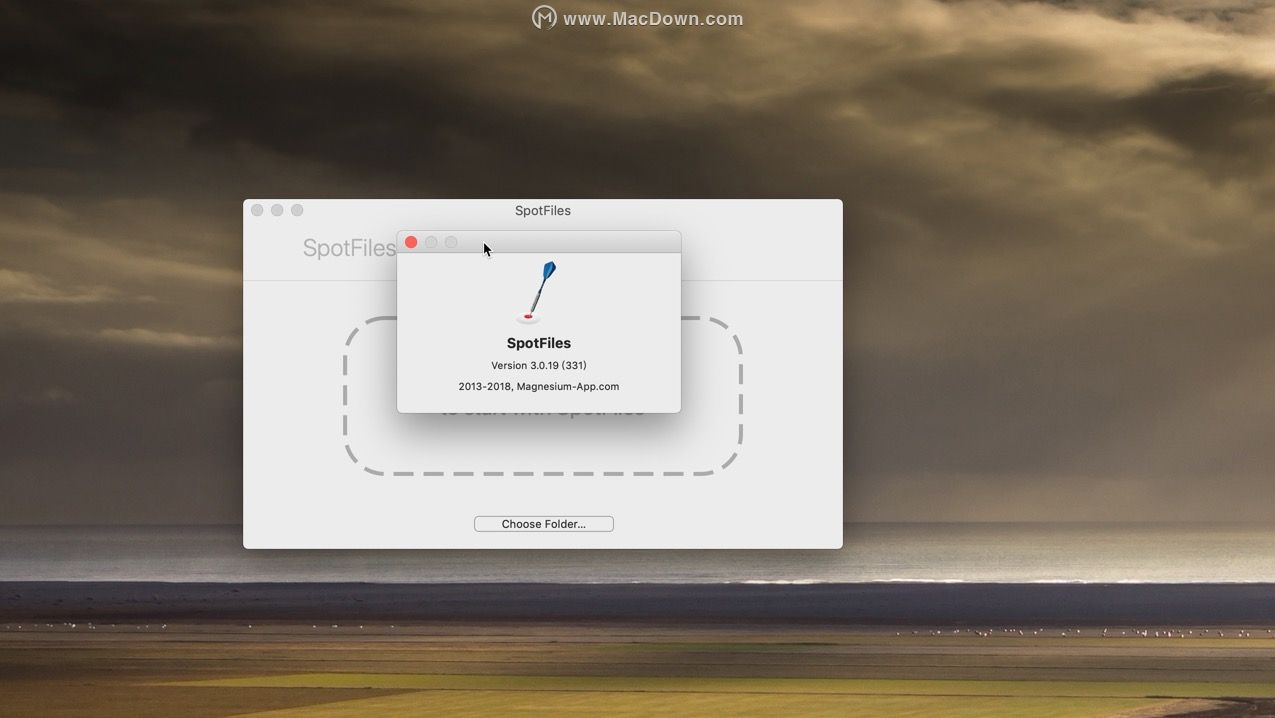Click the inactive minimize button of SpotFiles main window
The image size is (1275, 718).
point(277,210)
